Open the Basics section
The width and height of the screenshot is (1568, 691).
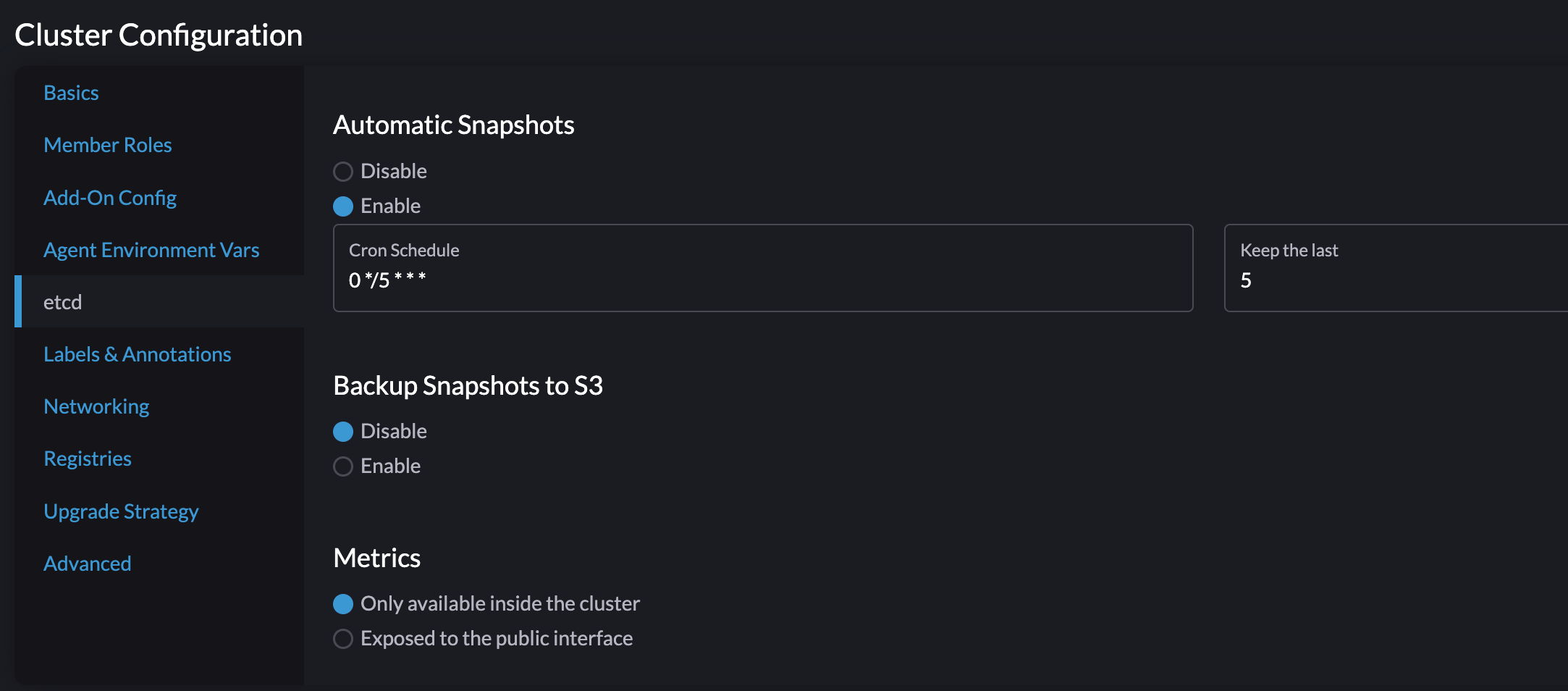[x=71, y=92]
